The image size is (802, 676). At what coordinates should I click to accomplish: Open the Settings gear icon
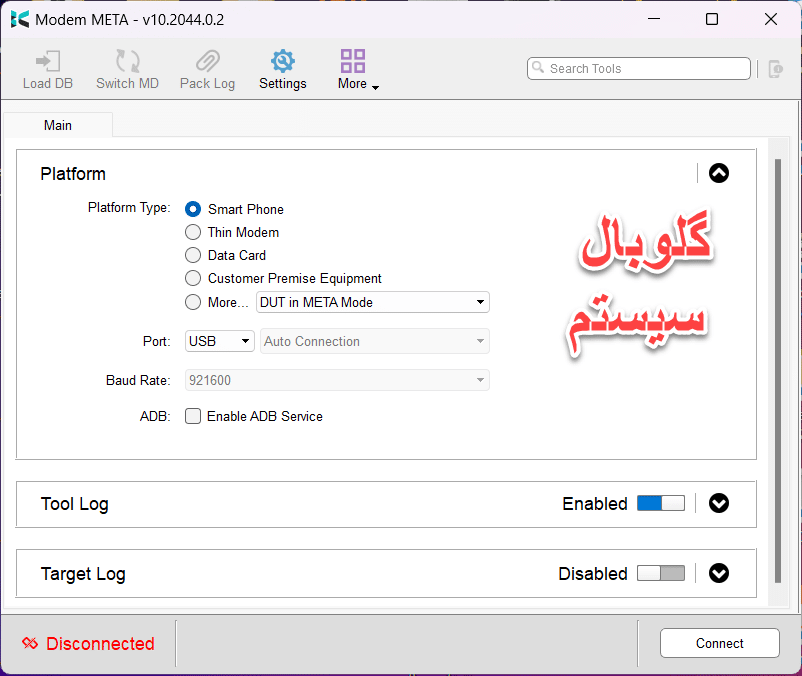click(283, 61)
